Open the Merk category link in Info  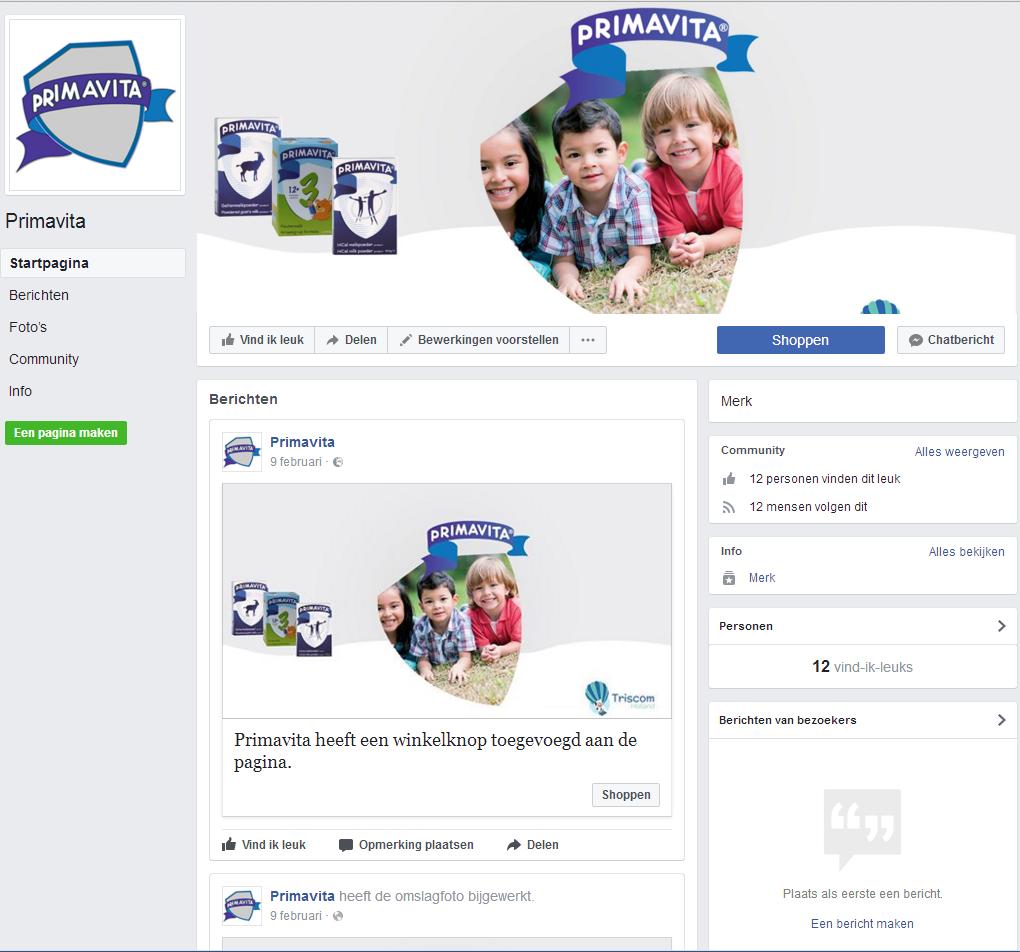coord(762,578)
